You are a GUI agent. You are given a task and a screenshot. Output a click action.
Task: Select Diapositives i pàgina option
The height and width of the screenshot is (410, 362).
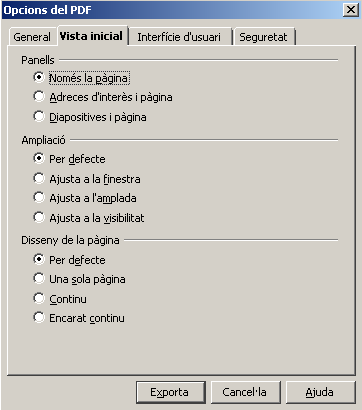pyautogui.click(x=90, y=117)
